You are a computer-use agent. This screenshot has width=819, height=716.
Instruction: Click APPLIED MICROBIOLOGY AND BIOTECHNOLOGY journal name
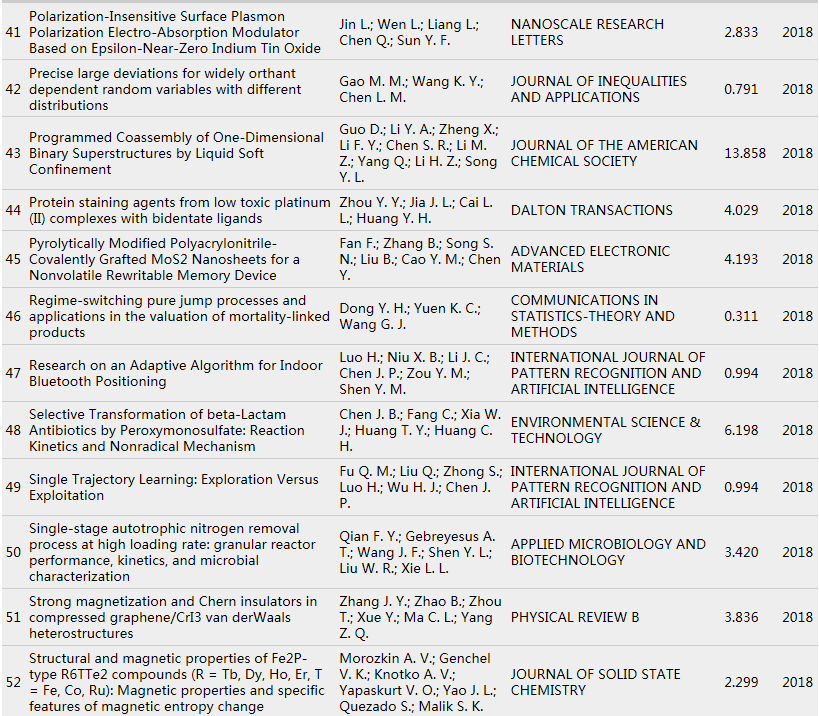pyautogui.click(x=607, y=552)
